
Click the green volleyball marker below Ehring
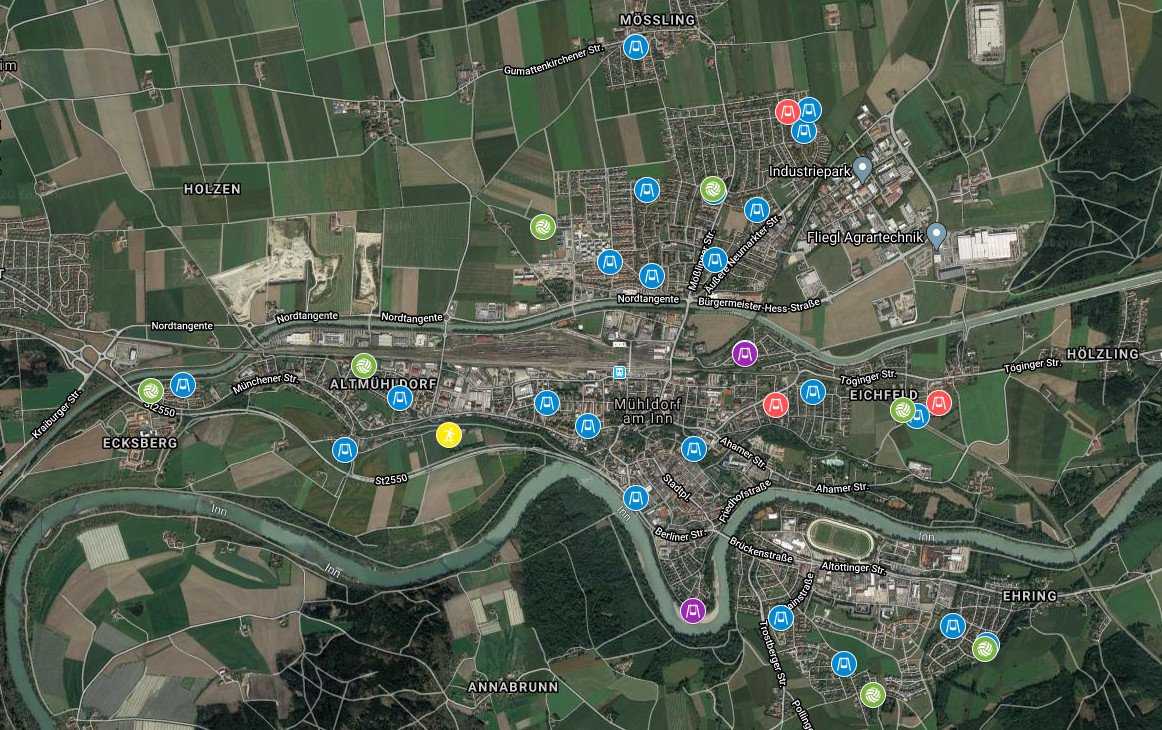point(985,649)
